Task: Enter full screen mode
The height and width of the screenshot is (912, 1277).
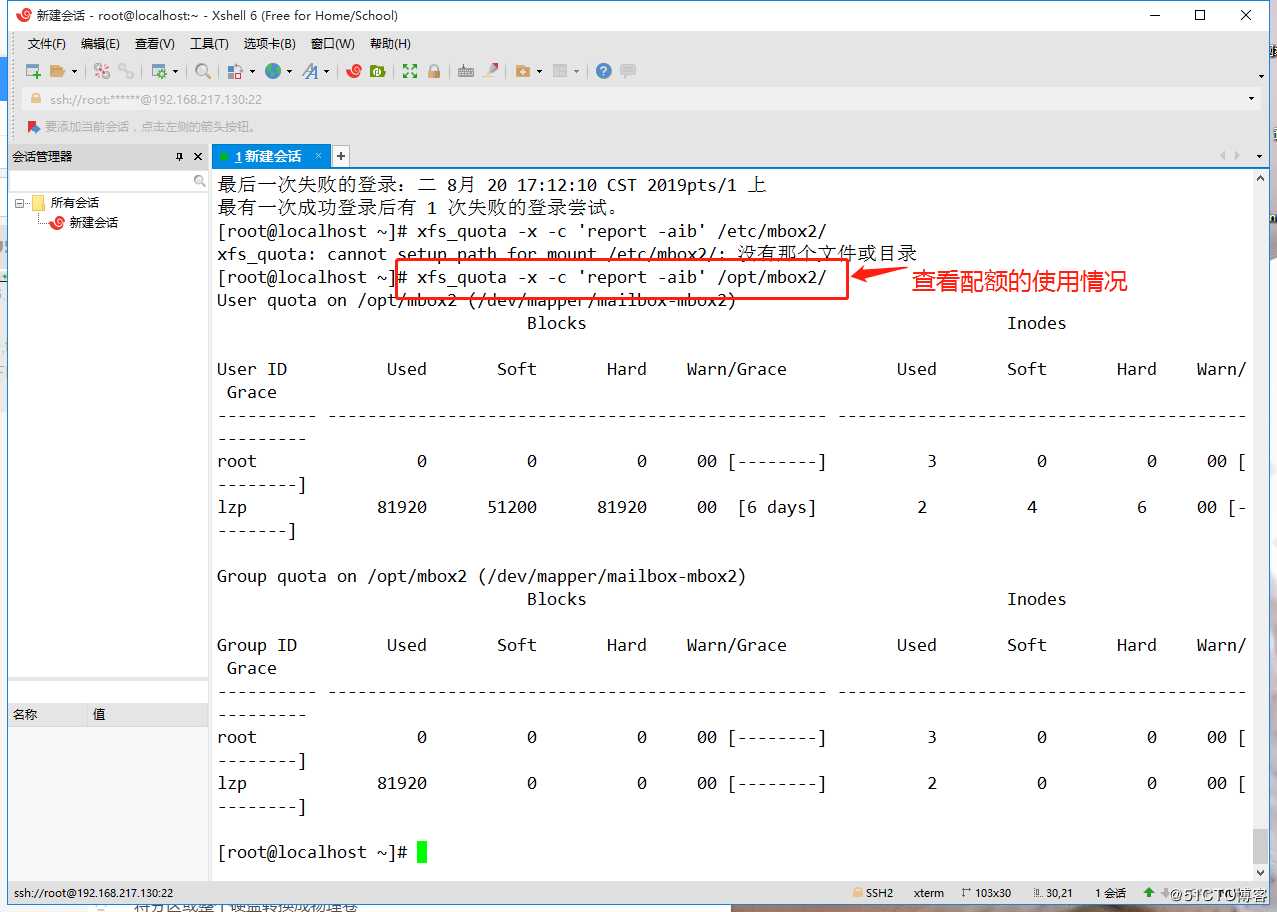Action: tap(410, 71)
